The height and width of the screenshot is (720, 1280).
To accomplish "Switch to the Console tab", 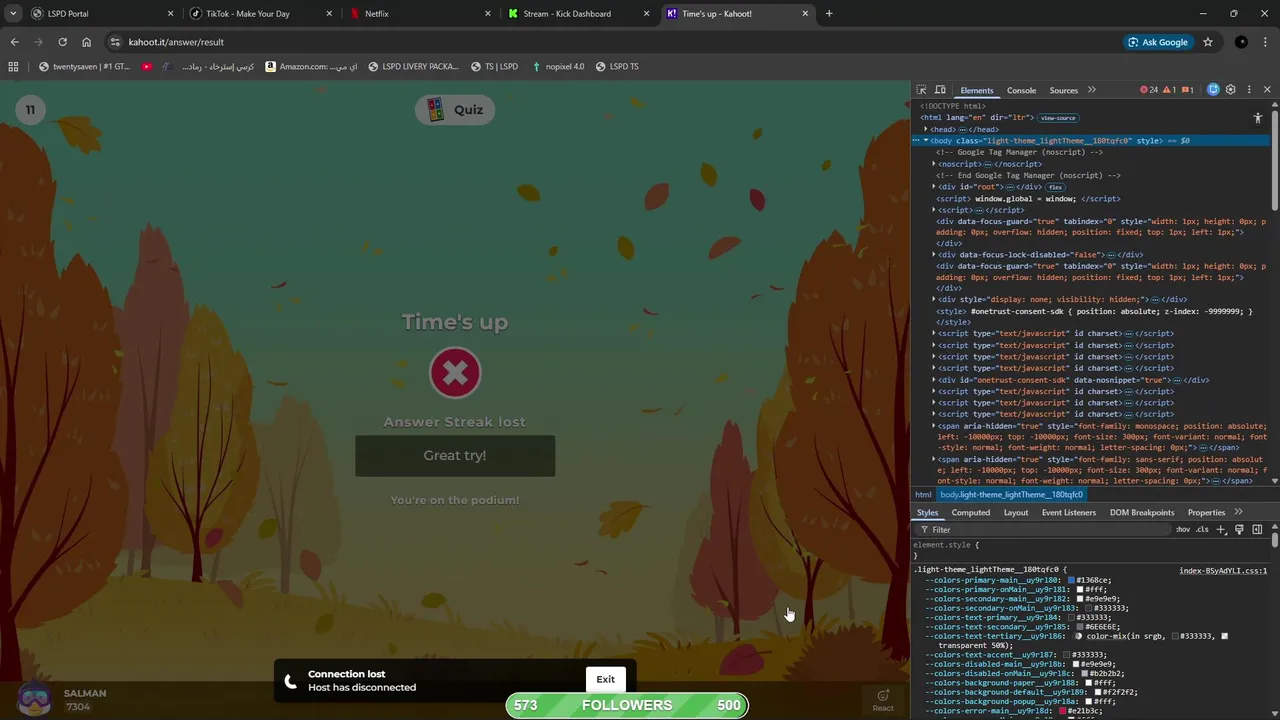I will tap(1021, 90).
